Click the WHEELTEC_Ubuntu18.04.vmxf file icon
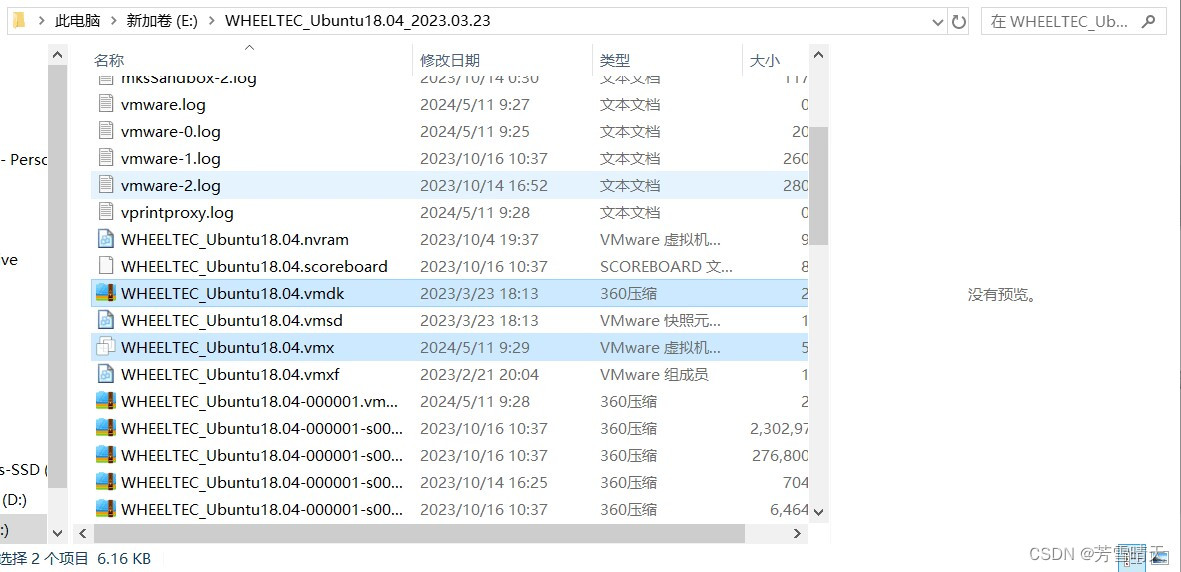Screen dimensions: 1181x572 (106, 375)
